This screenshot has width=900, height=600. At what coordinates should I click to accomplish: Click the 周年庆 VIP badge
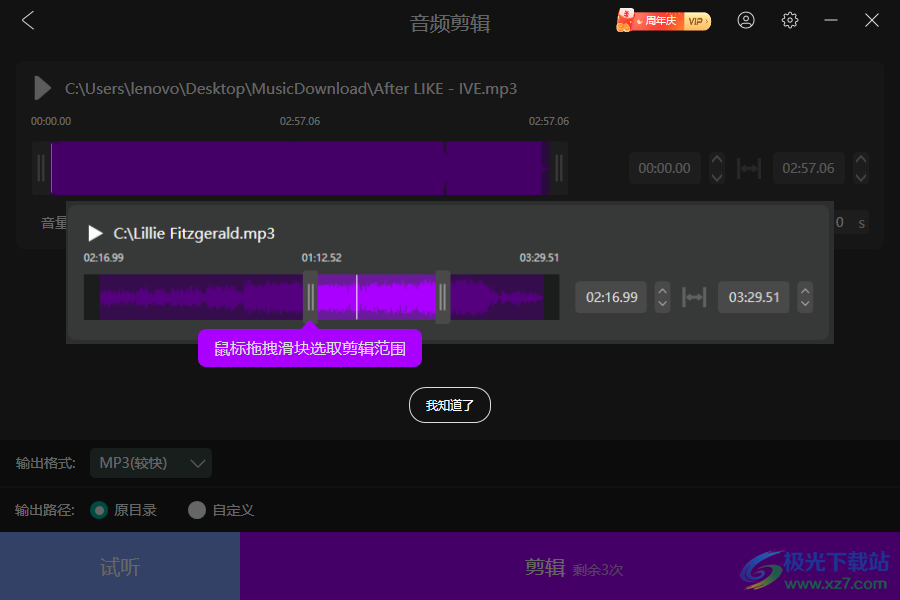click(x=663, y=20)
